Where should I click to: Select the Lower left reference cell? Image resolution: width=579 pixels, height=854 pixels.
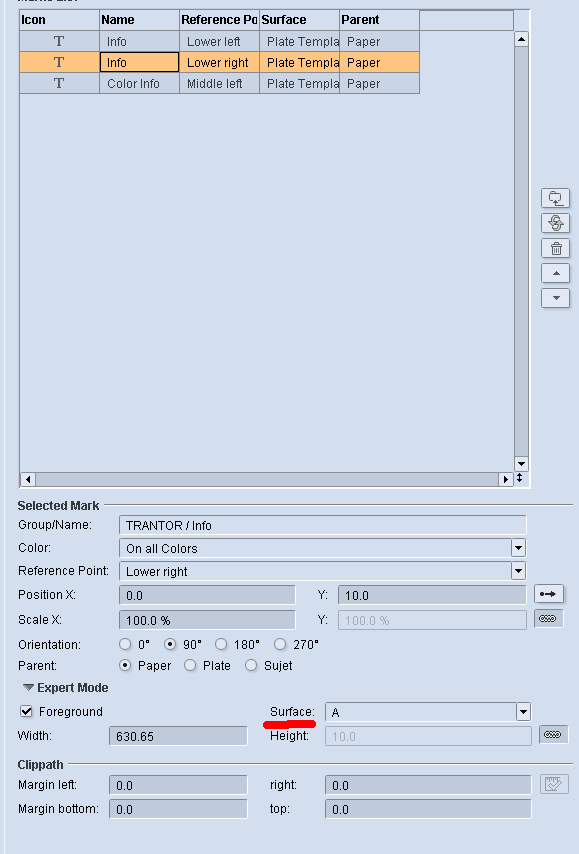(220, 41)
